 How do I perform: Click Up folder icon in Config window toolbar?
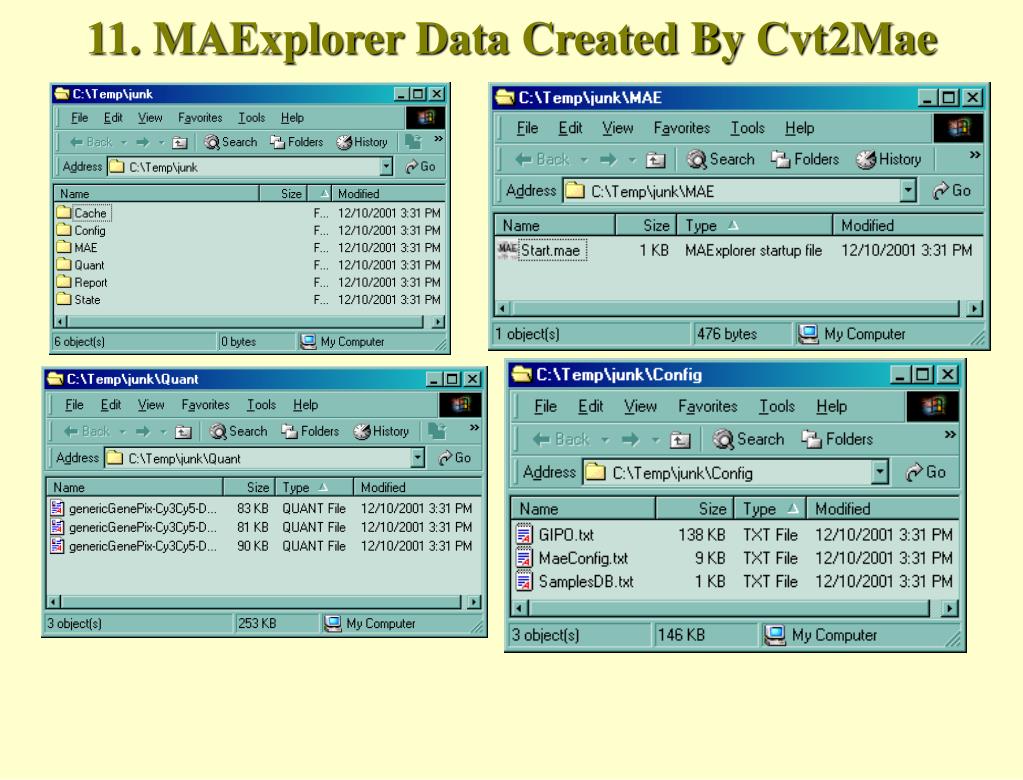pos(680,440)
